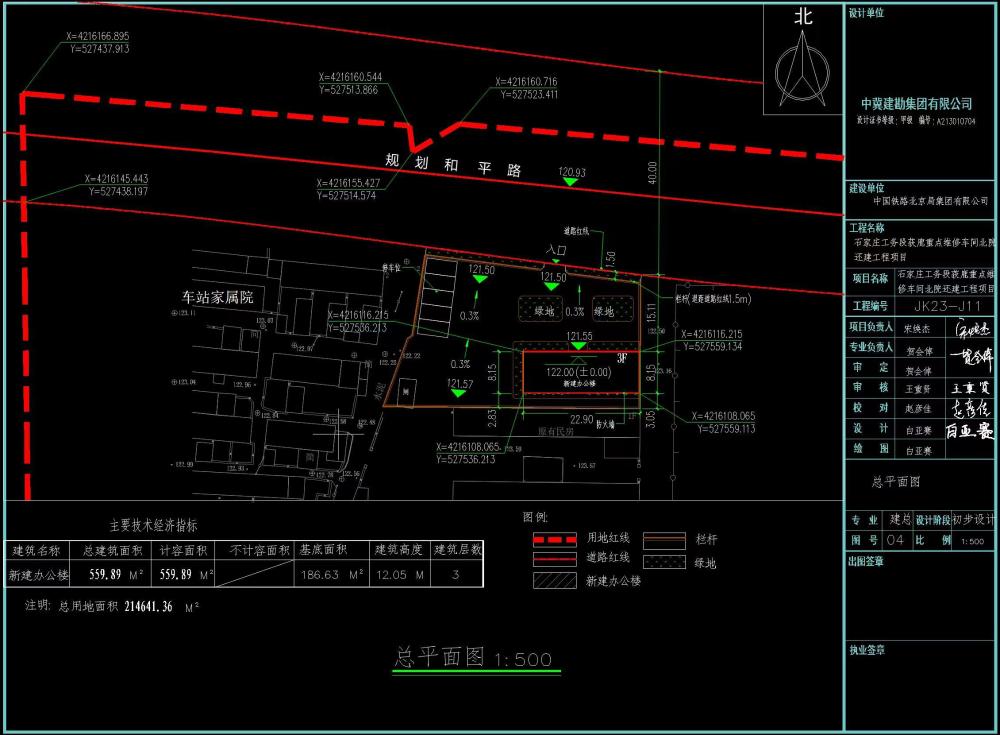Screen dimensions: 1000x735
Task: Click the 总平面图 1:500 drawing title
Action: point(475,658)
